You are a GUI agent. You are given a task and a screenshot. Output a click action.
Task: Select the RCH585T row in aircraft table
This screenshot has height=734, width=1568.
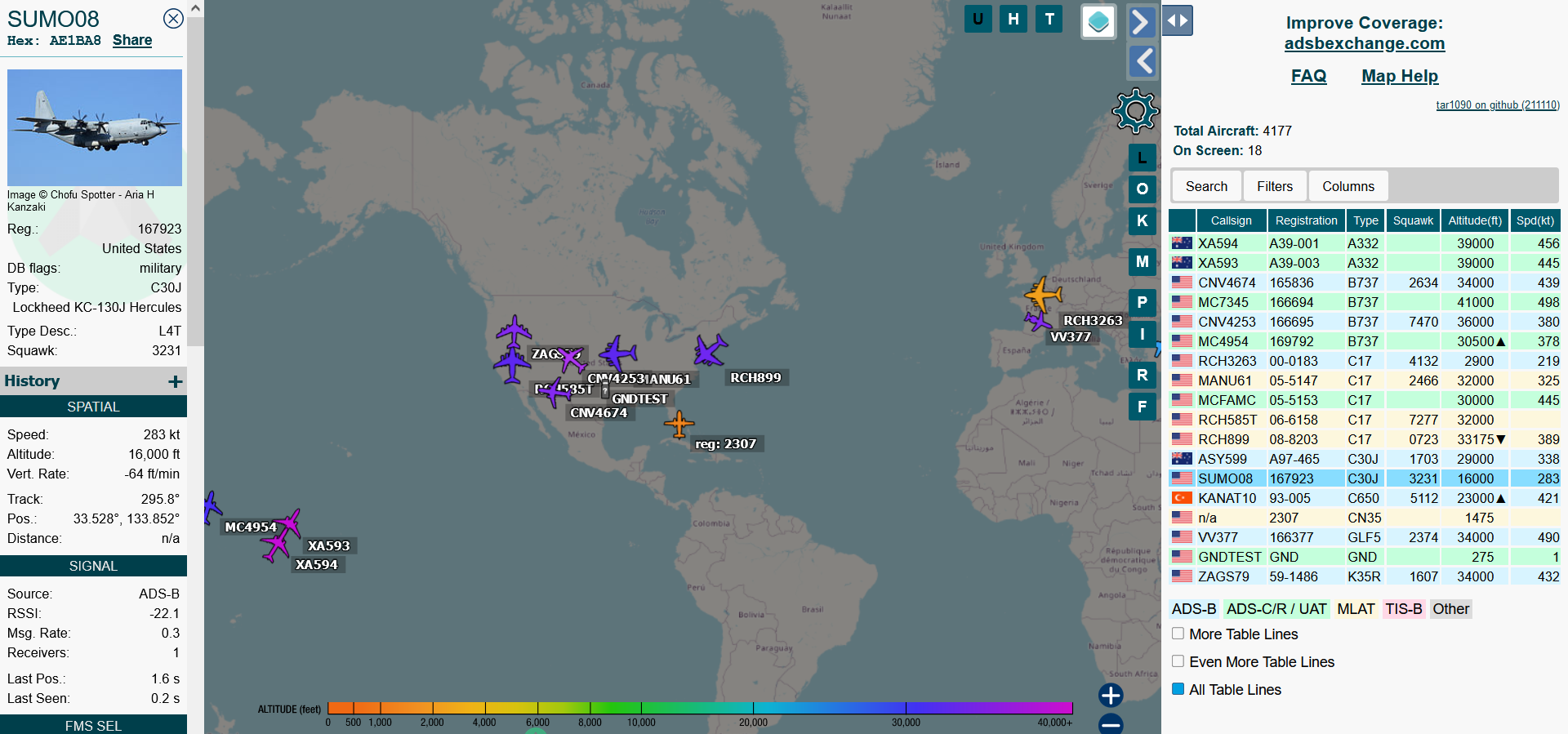1365,420
